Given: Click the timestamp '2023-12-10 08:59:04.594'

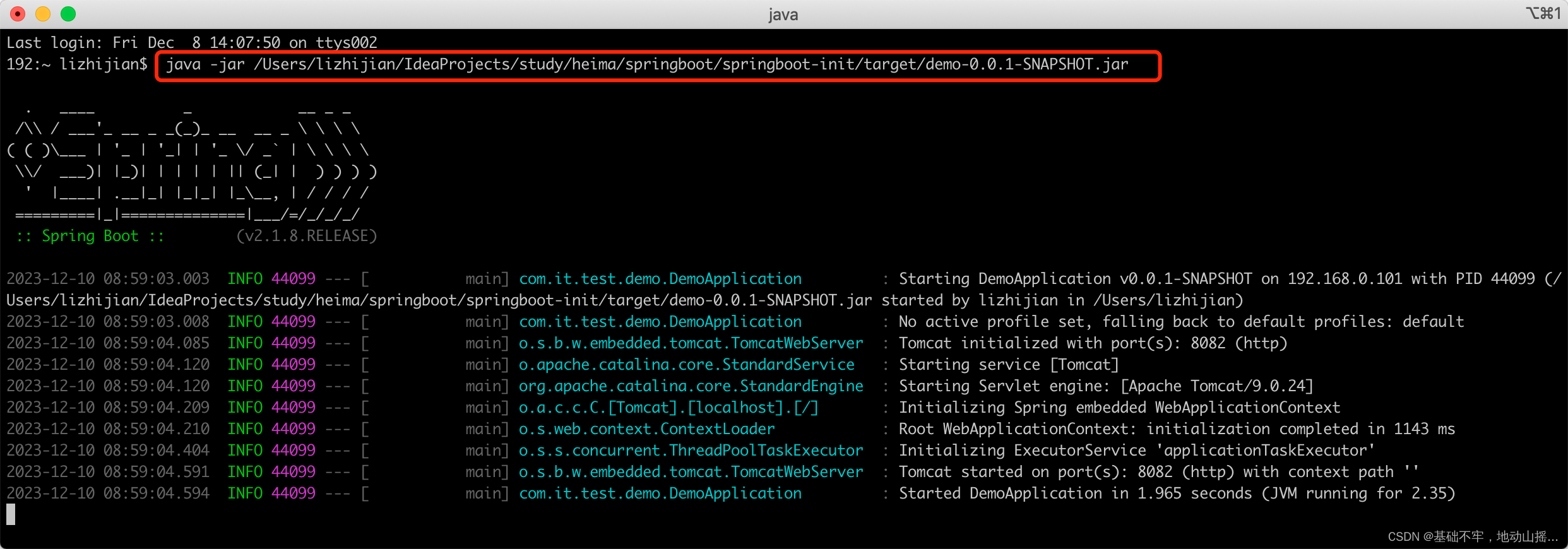Looking at the screenshot, I should (108, 493).
